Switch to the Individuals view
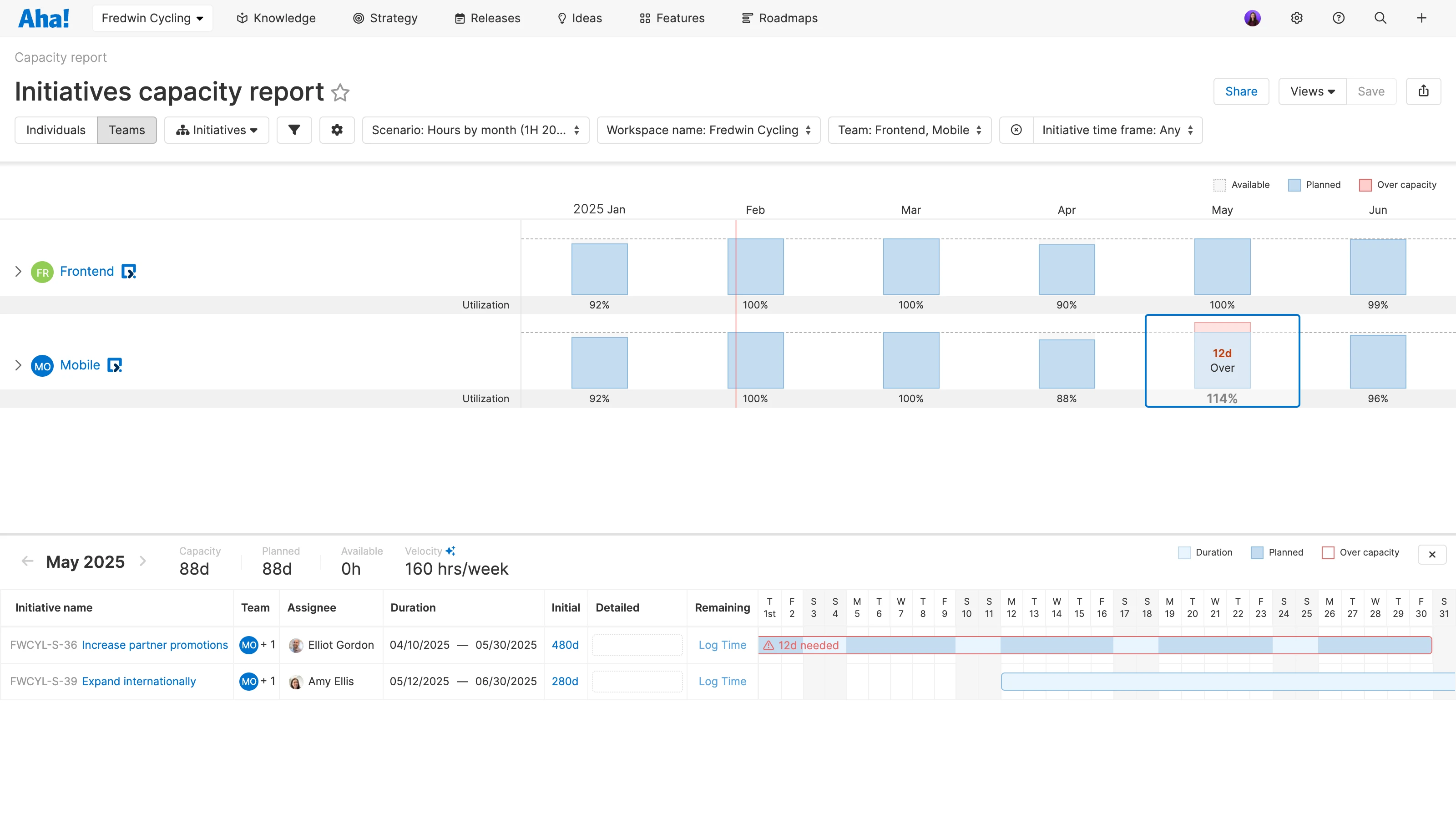This screenshot has height=819, width=1456. click(56, 129)
